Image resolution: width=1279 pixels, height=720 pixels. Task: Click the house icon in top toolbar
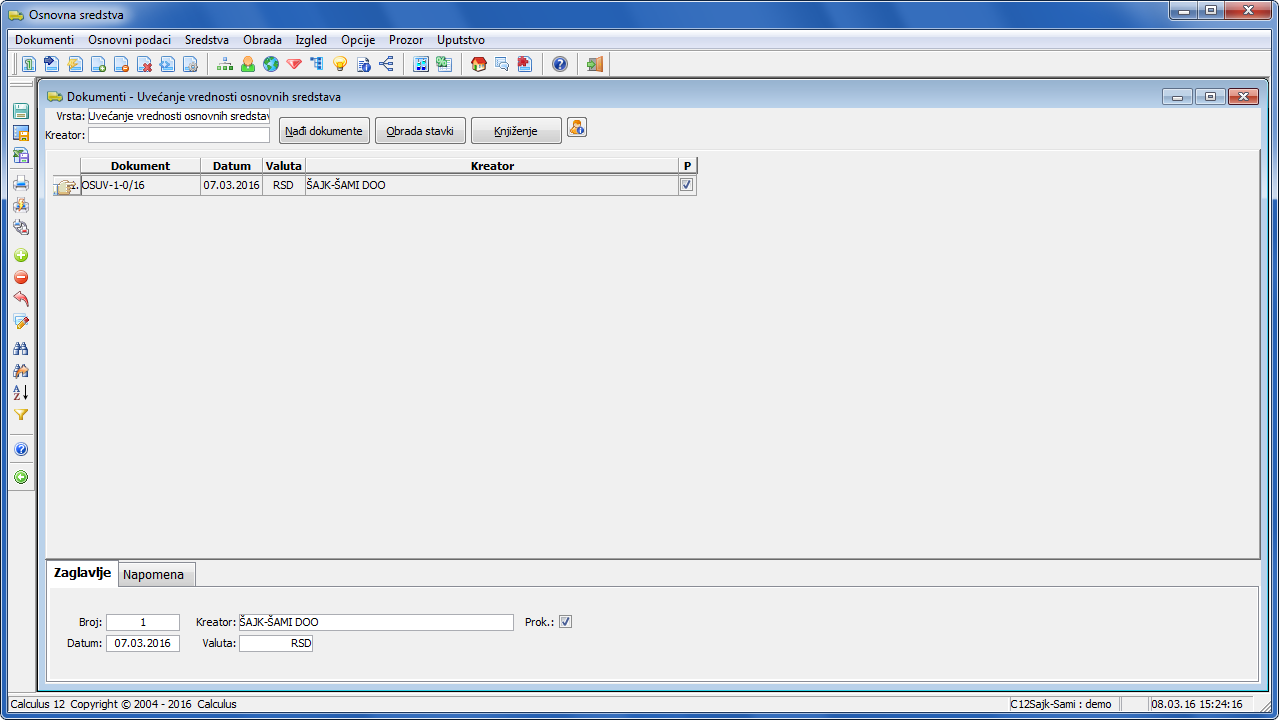(479, 64)
